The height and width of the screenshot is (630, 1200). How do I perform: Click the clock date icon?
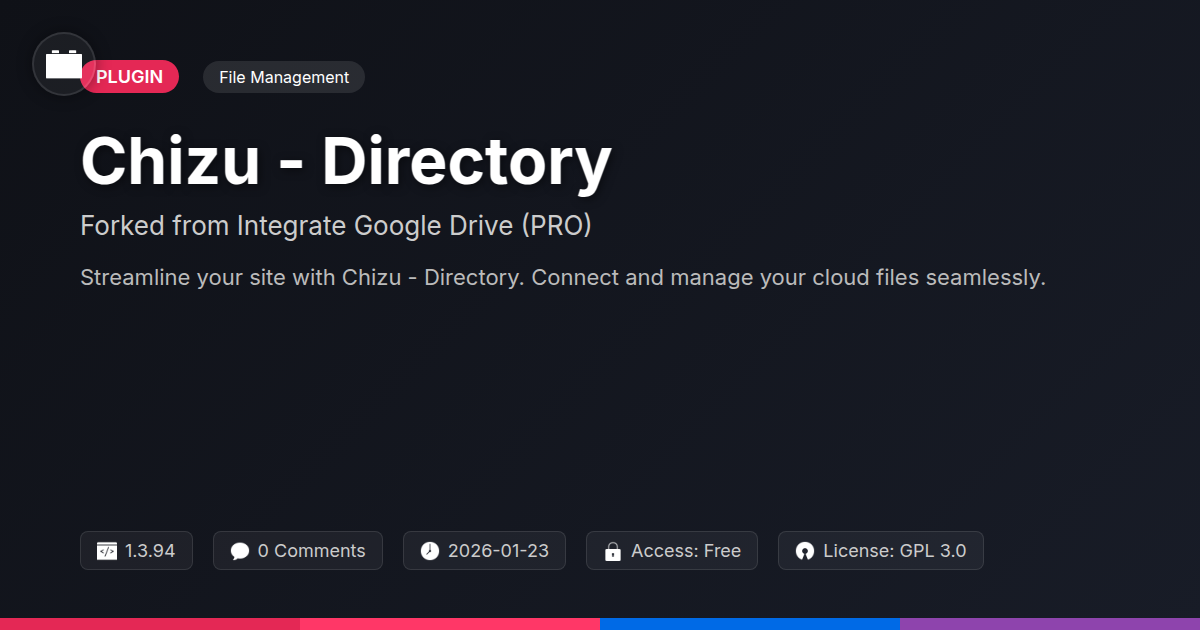click(430, 551)
